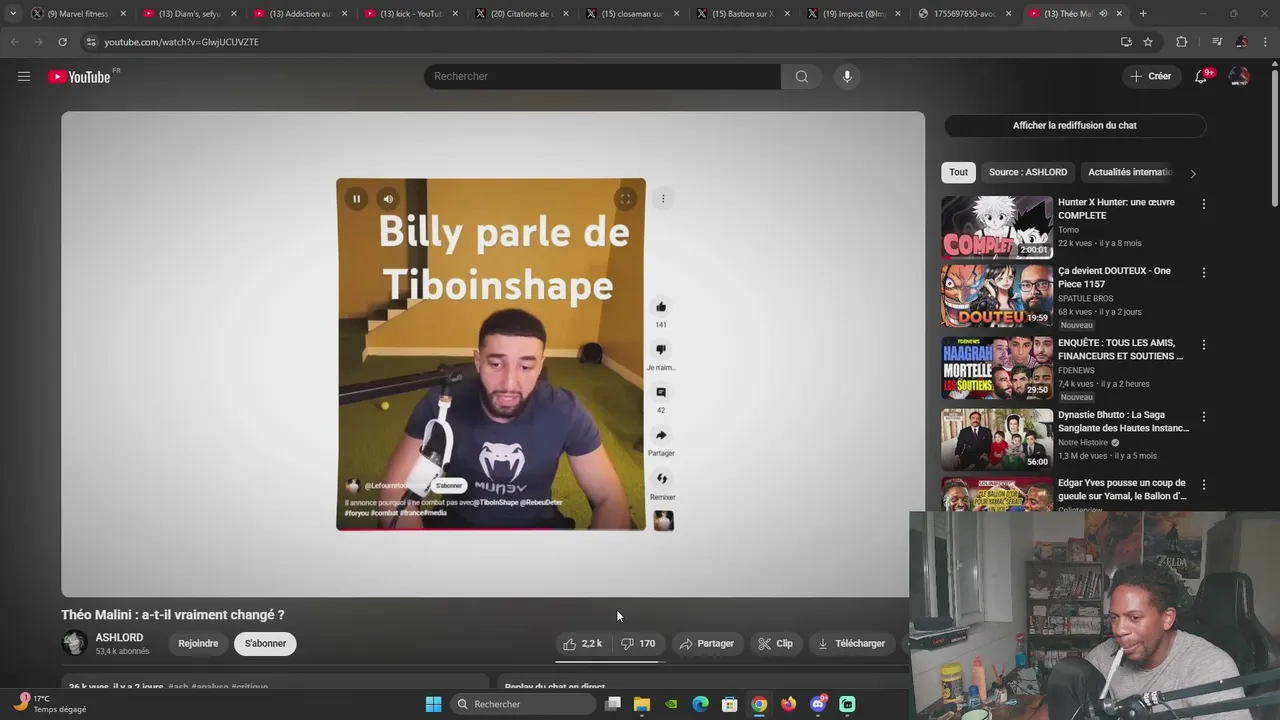This screenshot has height=720, width=1280.
Task: Show the chat replay panel
Action: (x=1075, y=125)
